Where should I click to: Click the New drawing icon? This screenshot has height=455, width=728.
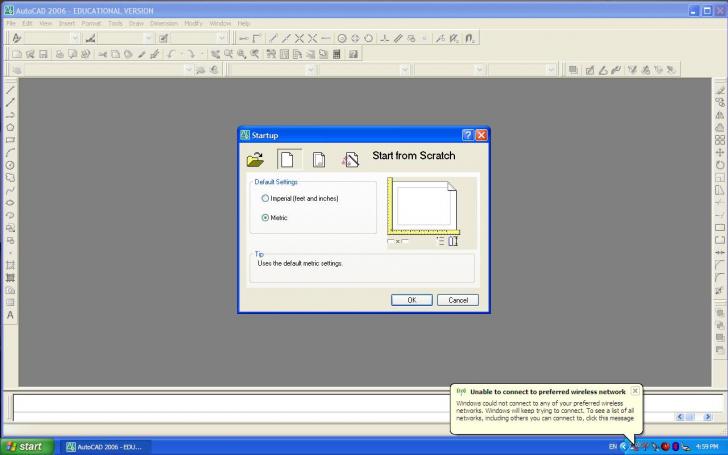coord(17,54)
